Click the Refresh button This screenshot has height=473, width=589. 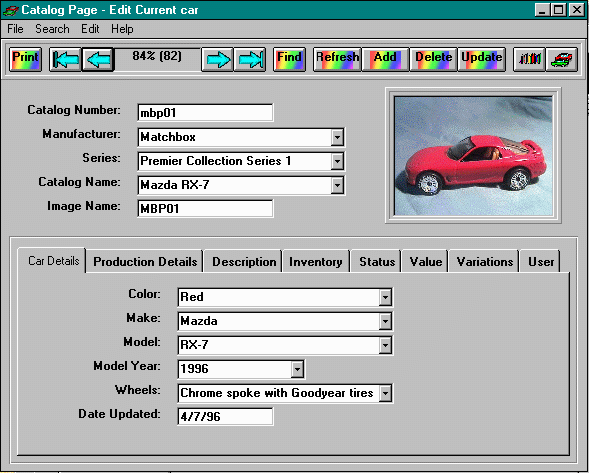click(337, 59)
